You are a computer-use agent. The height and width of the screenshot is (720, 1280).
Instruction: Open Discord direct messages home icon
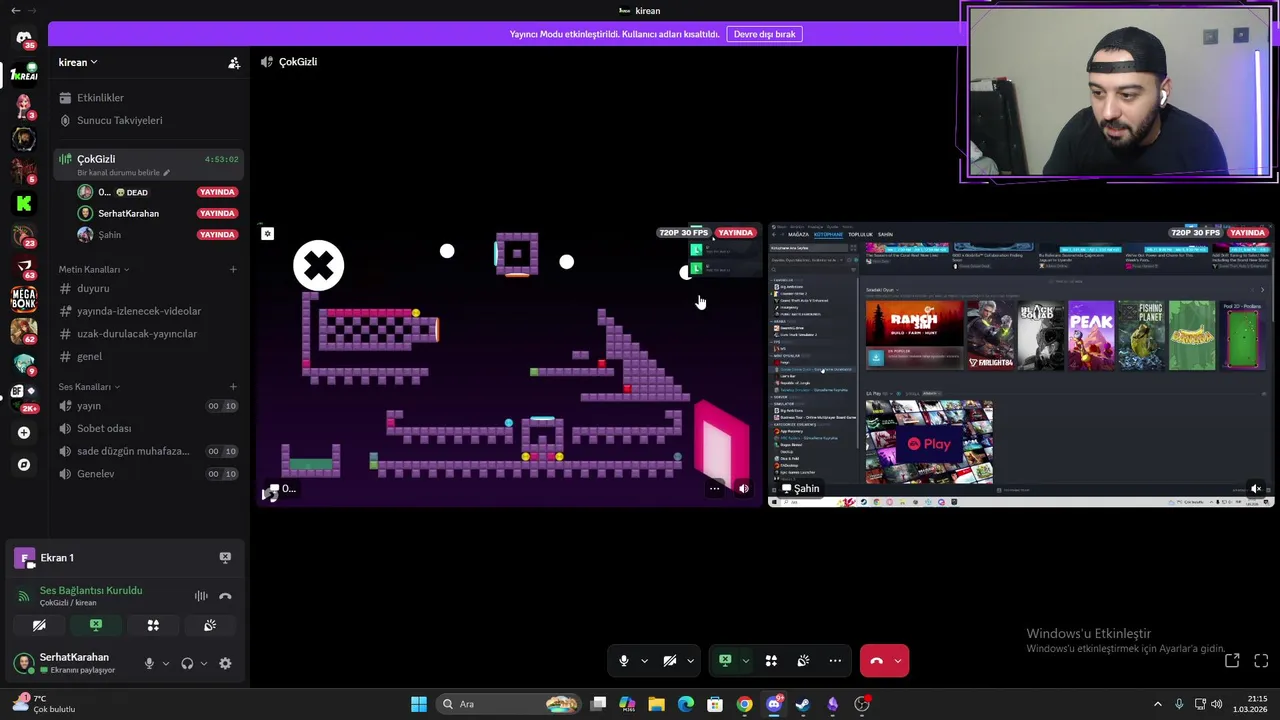click(x=24, y=39)
